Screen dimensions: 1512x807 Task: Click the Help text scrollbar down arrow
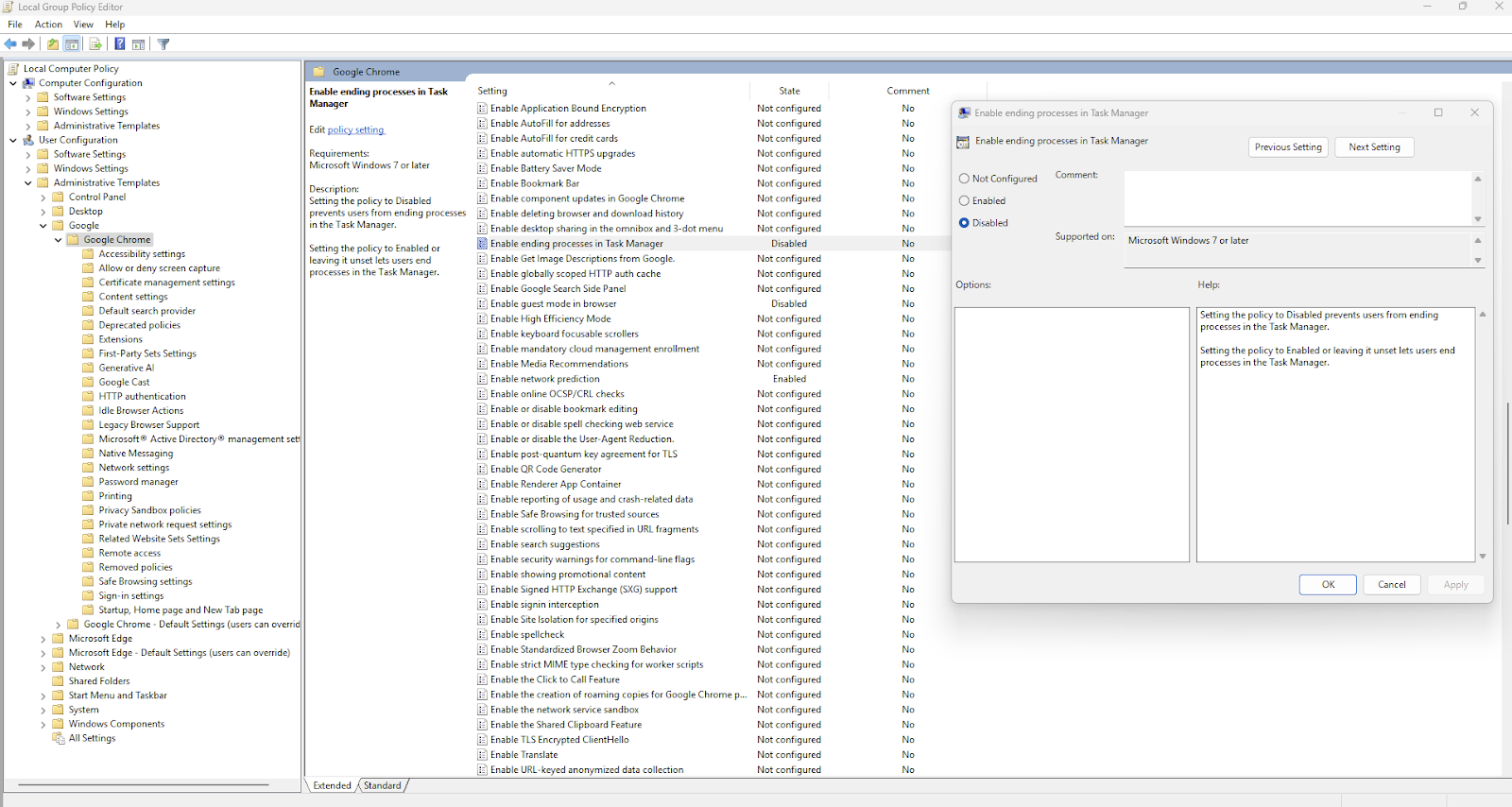coord(1483,557)
